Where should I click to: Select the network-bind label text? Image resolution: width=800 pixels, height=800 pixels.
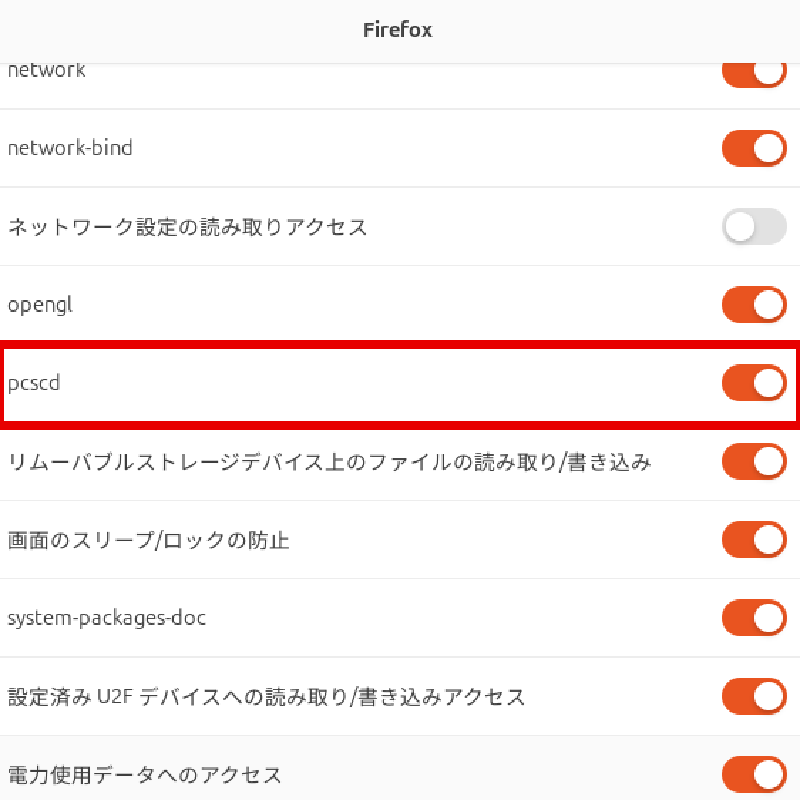(x=70, y=148)
